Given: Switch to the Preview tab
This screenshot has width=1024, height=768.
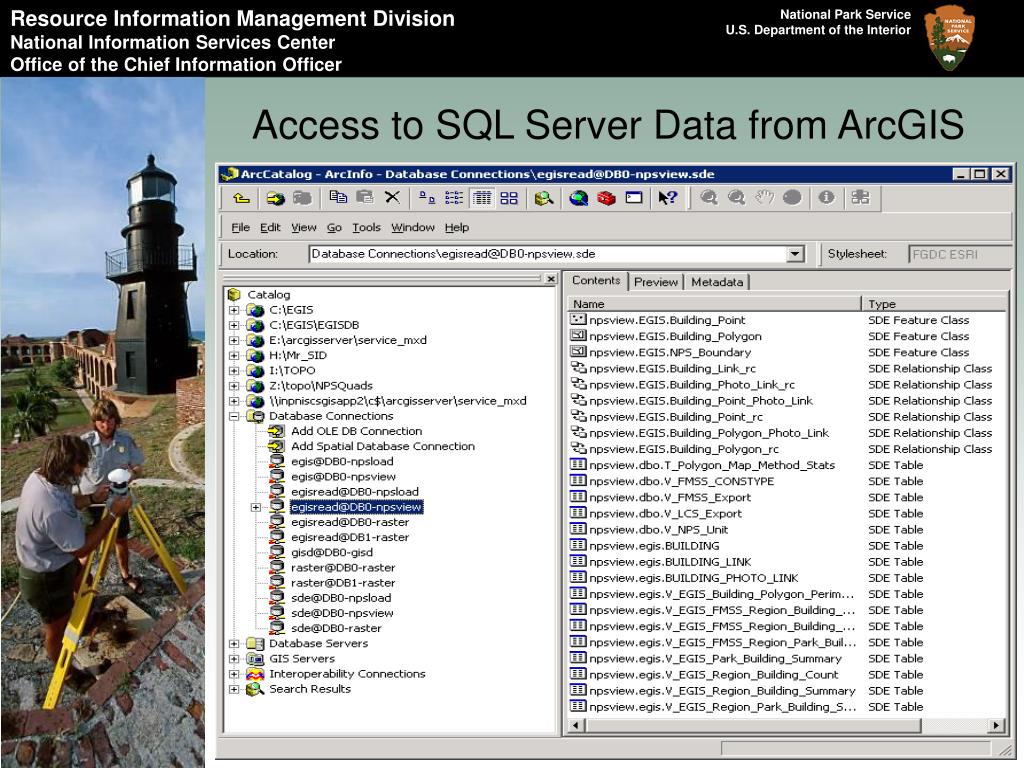Looking at the screenshot, I should (656, 282).
